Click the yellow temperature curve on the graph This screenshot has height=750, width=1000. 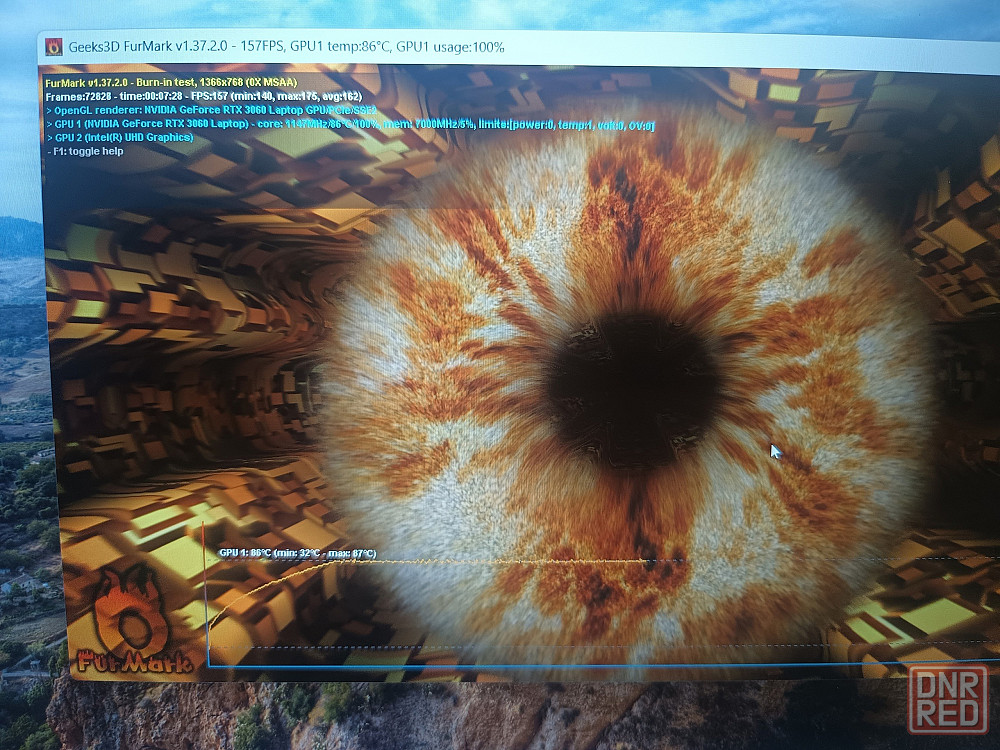click(427, 564)
